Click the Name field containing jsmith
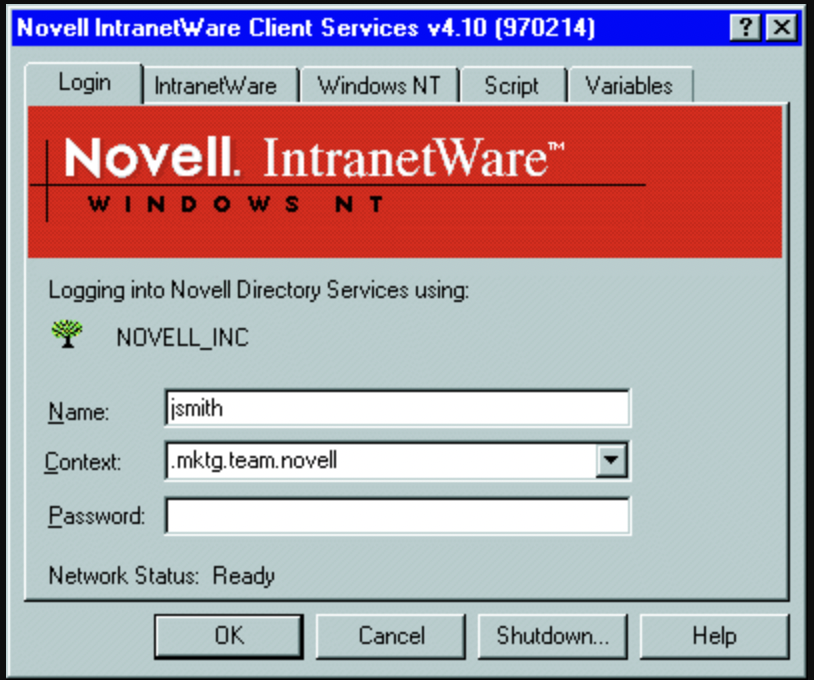Viewport: 814px width, 680px height. pyautogui.click(x=398, y=409)
